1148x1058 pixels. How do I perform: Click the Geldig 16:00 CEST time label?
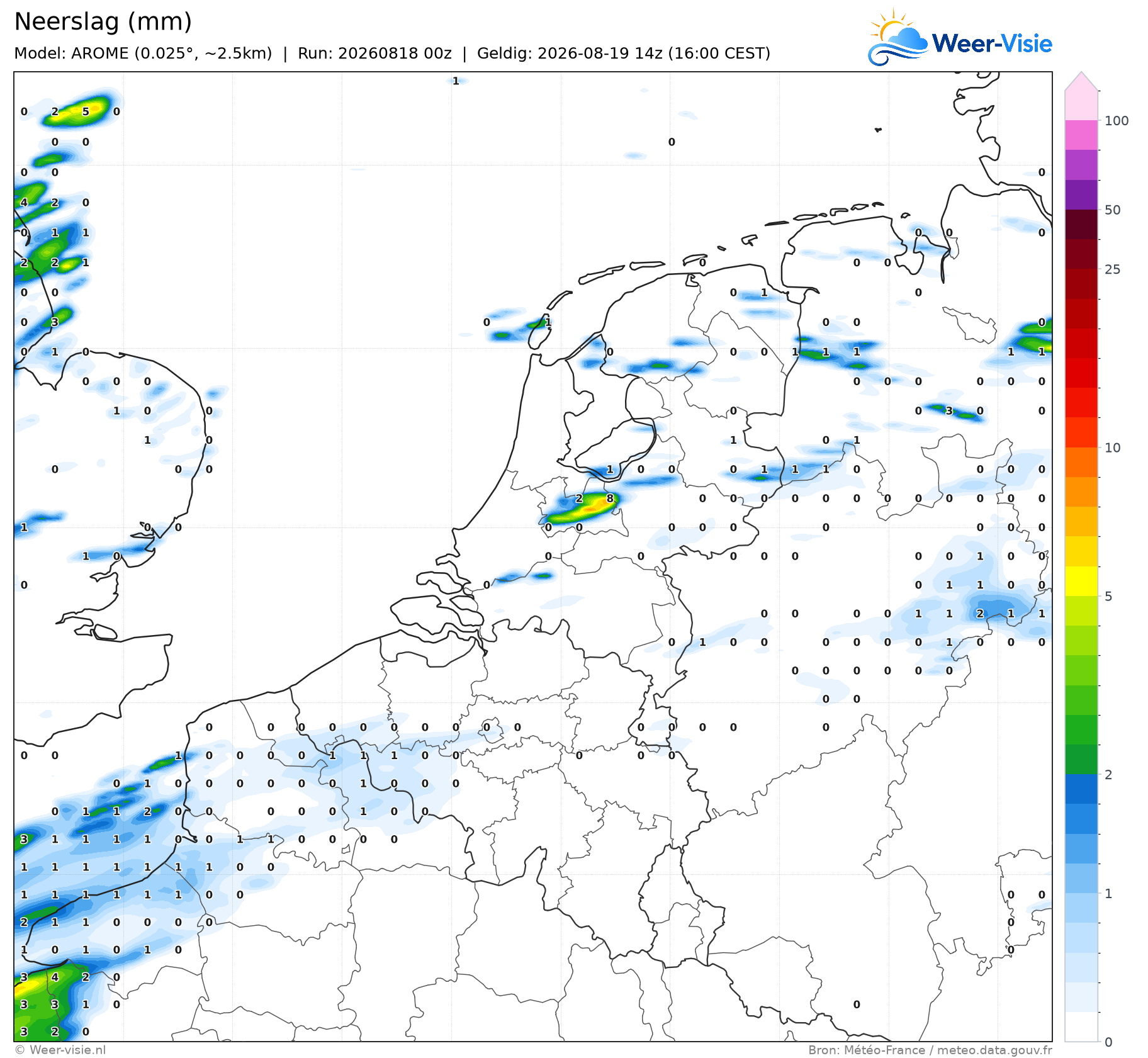tap(624, 53)
